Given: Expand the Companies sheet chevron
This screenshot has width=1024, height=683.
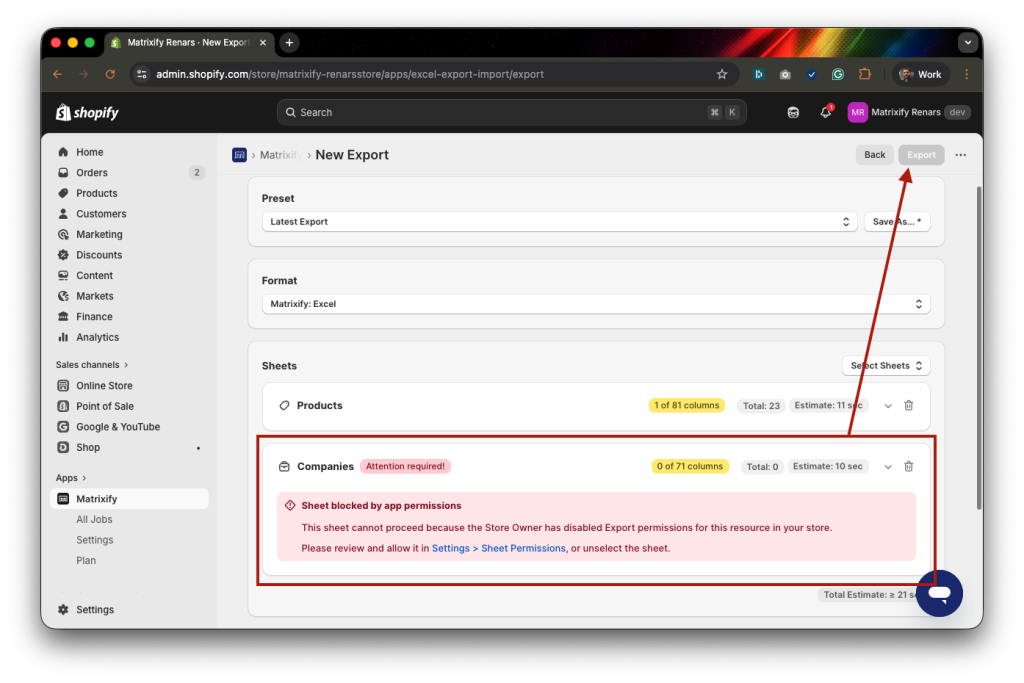Looking at the screenshot, I should (x=888, y=466).
